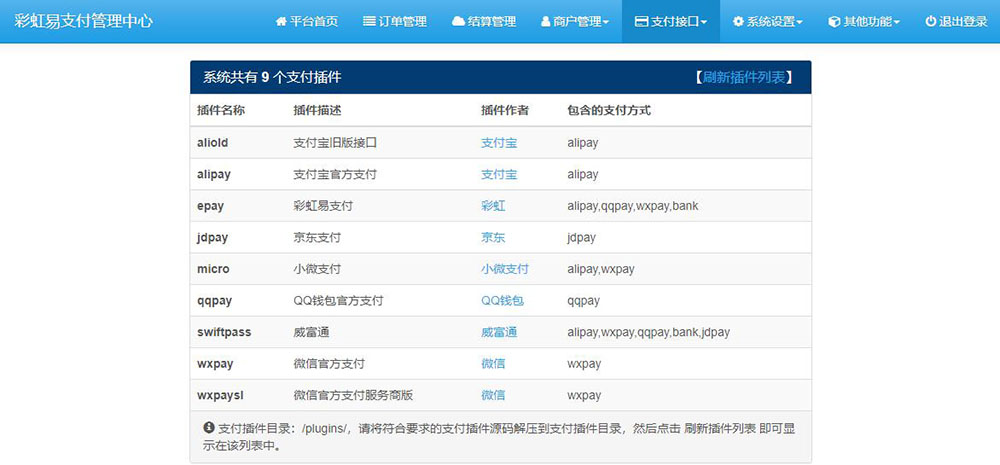Open the 彩虹 author link
1000x465 pixels.
click(x=493, y=206)
